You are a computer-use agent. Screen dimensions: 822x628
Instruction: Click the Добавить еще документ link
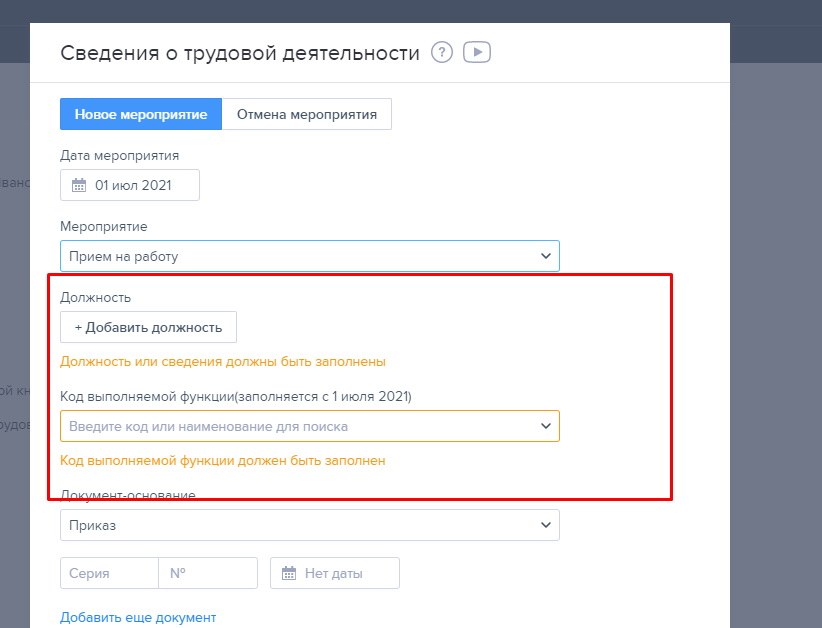138,618
